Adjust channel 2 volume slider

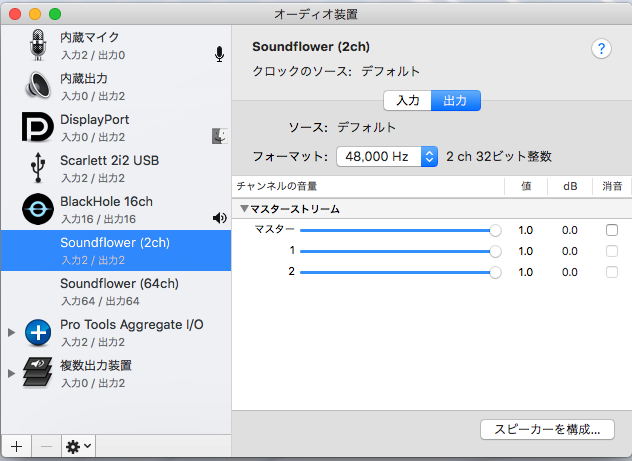pyautogui.click(x=401, y=272)
